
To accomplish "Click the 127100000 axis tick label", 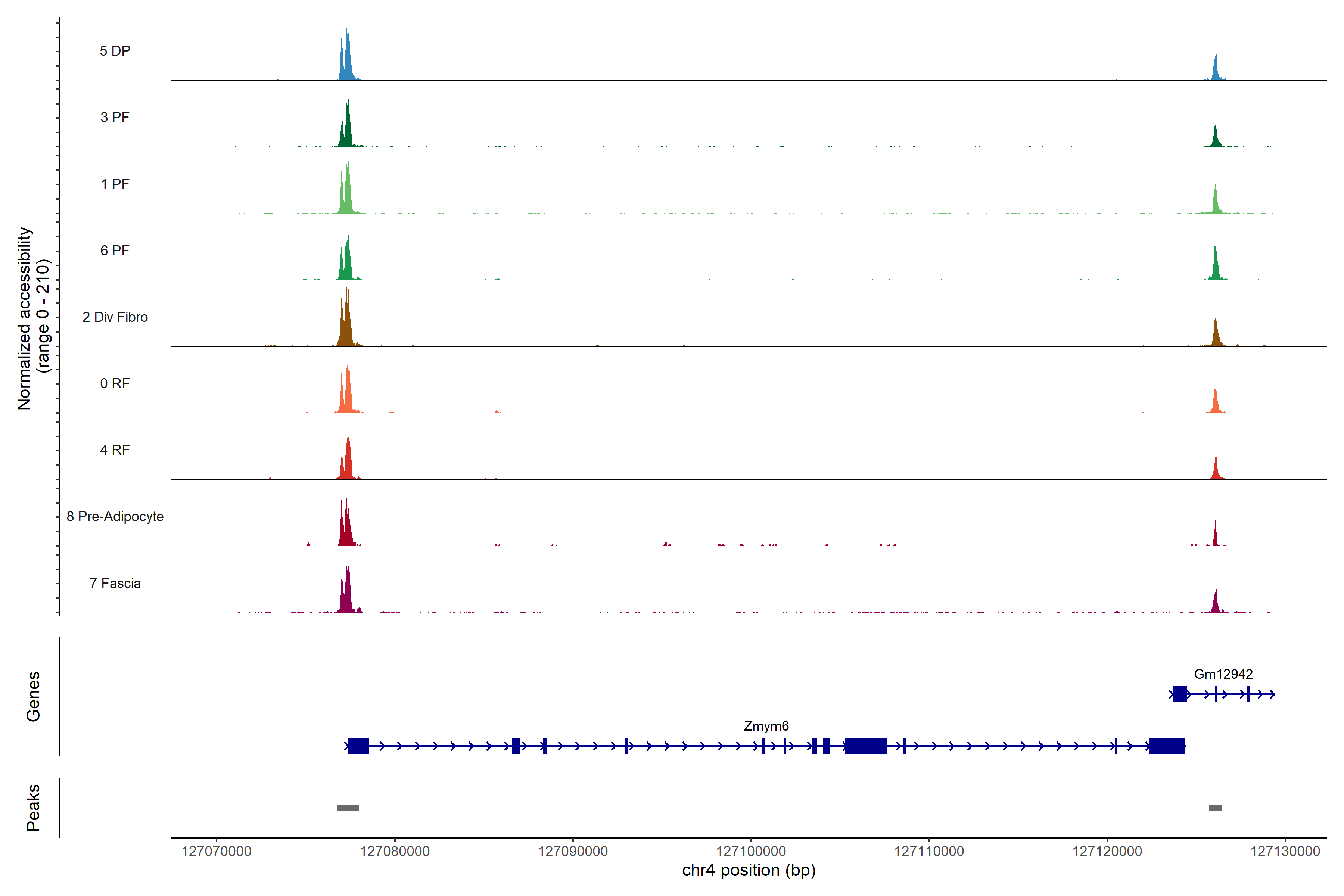I will pyautogui.click(x=751, y=852).
